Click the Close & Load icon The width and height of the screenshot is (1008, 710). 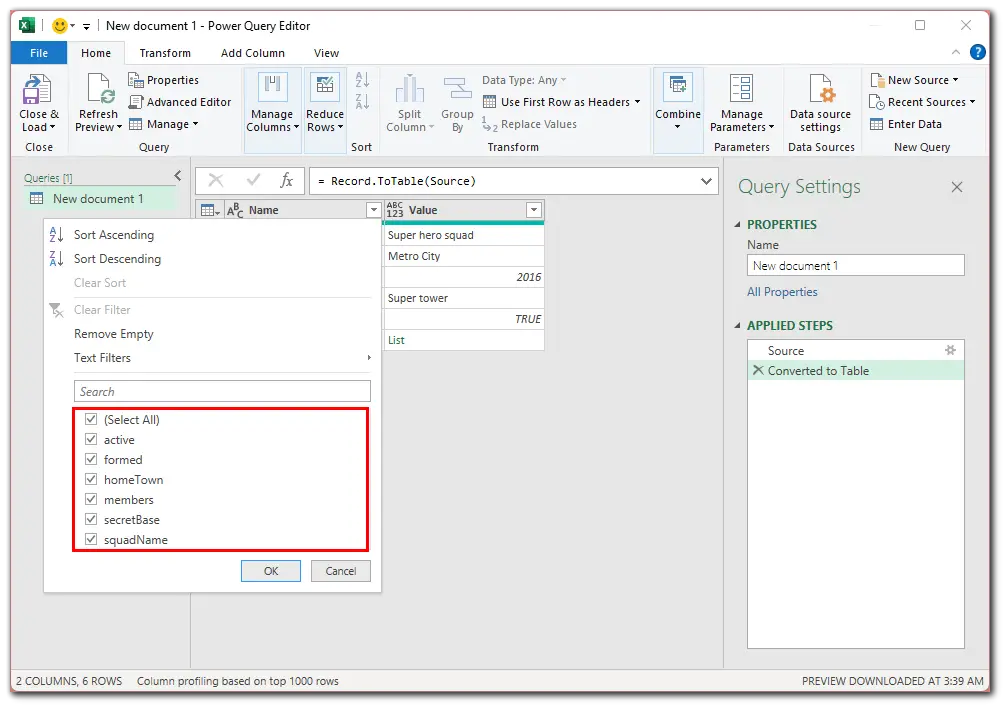pyautogui.click(x=37, y=89)
